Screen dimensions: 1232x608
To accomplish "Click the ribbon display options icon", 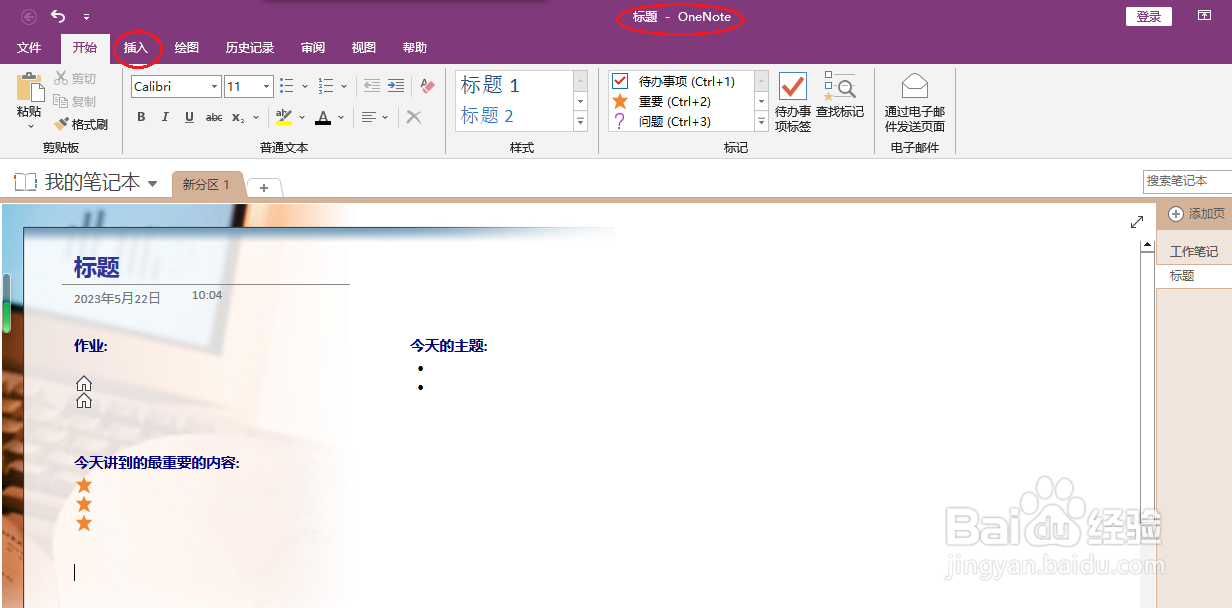I will tap(1205, 16).
